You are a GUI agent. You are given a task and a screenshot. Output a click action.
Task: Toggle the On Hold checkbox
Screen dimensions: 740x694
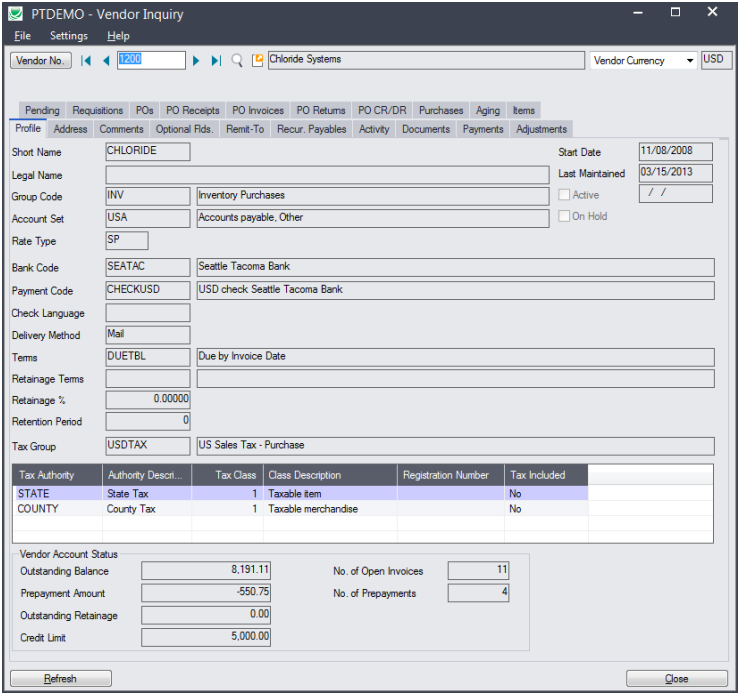point(564,216)
